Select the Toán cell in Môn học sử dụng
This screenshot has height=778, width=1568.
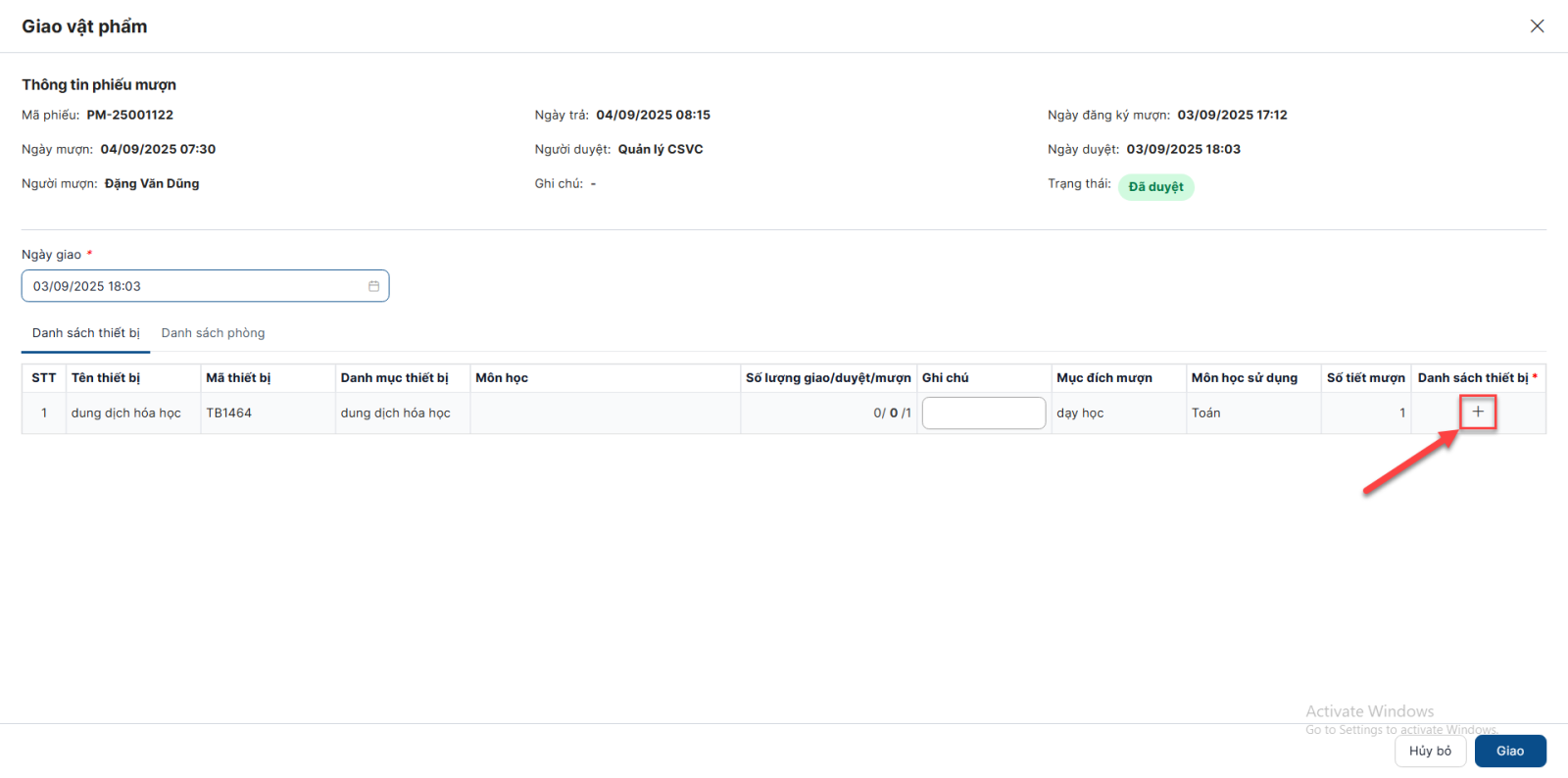[1206, 413]
